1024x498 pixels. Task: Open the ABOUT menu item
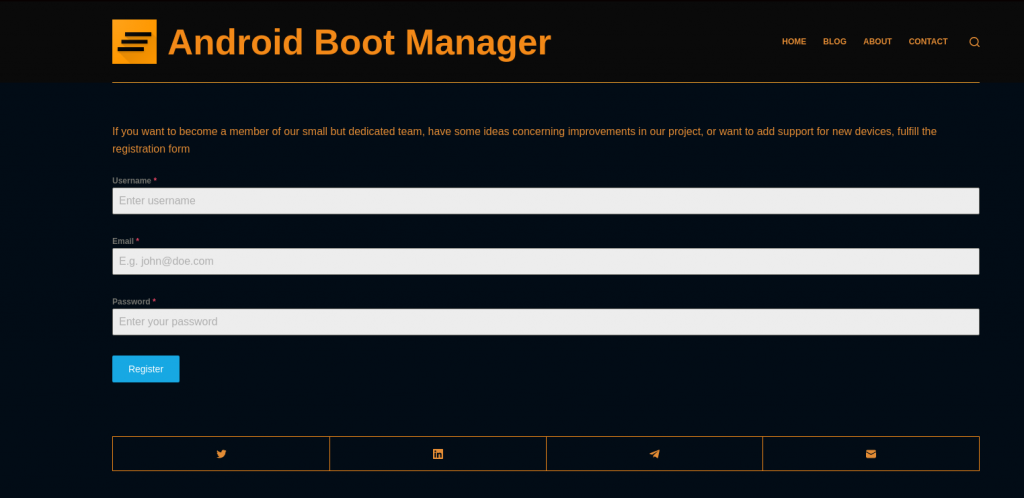(878, 42)
